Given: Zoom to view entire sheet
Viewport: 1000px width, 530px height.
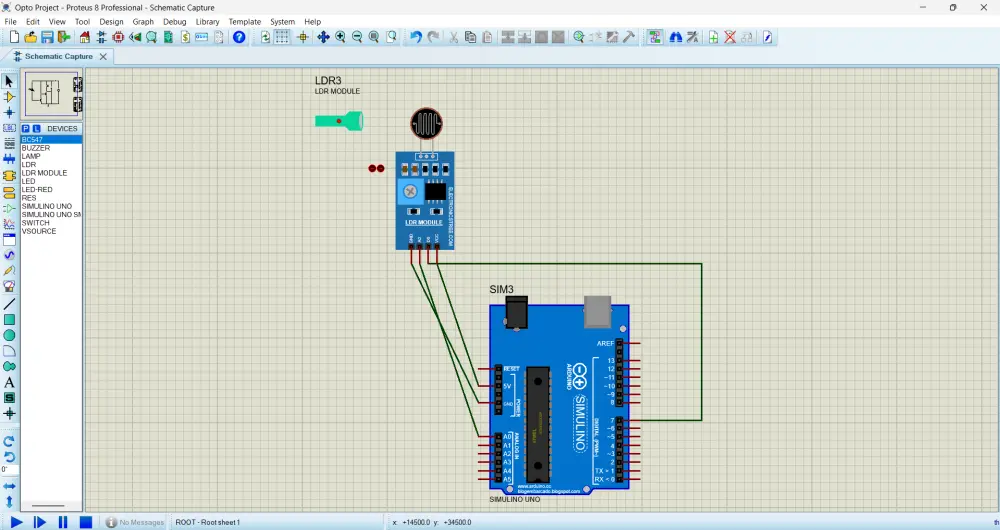Looking at the screenshot, I should (x=374, y=37).
